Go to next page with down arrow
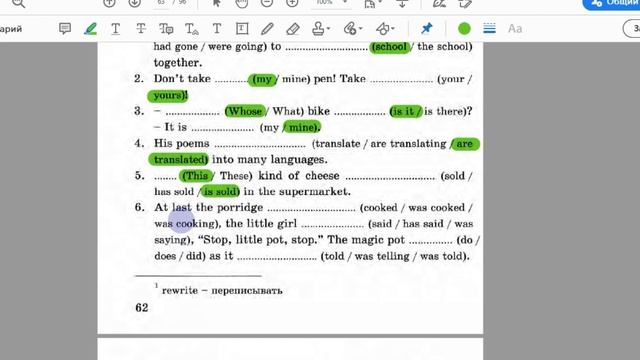The height and width of the screenshot is (360, 640). pyautogui.click(x=134, y=3)
